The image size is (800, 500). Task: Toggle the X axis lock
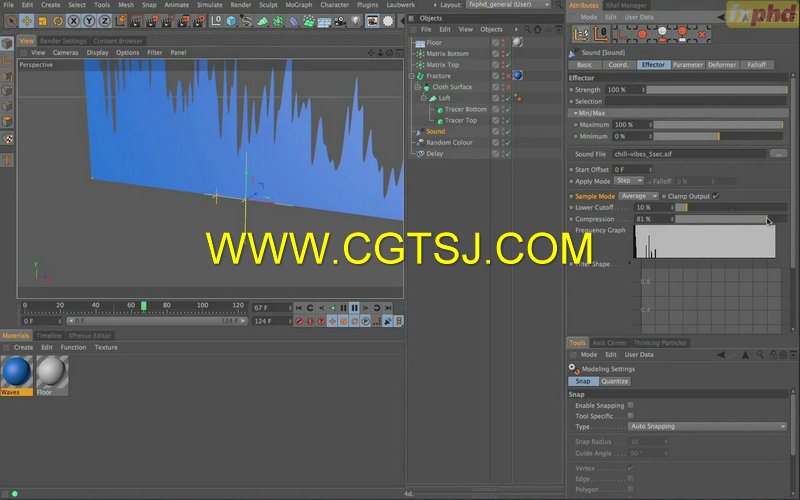click(x=73, y=21)
